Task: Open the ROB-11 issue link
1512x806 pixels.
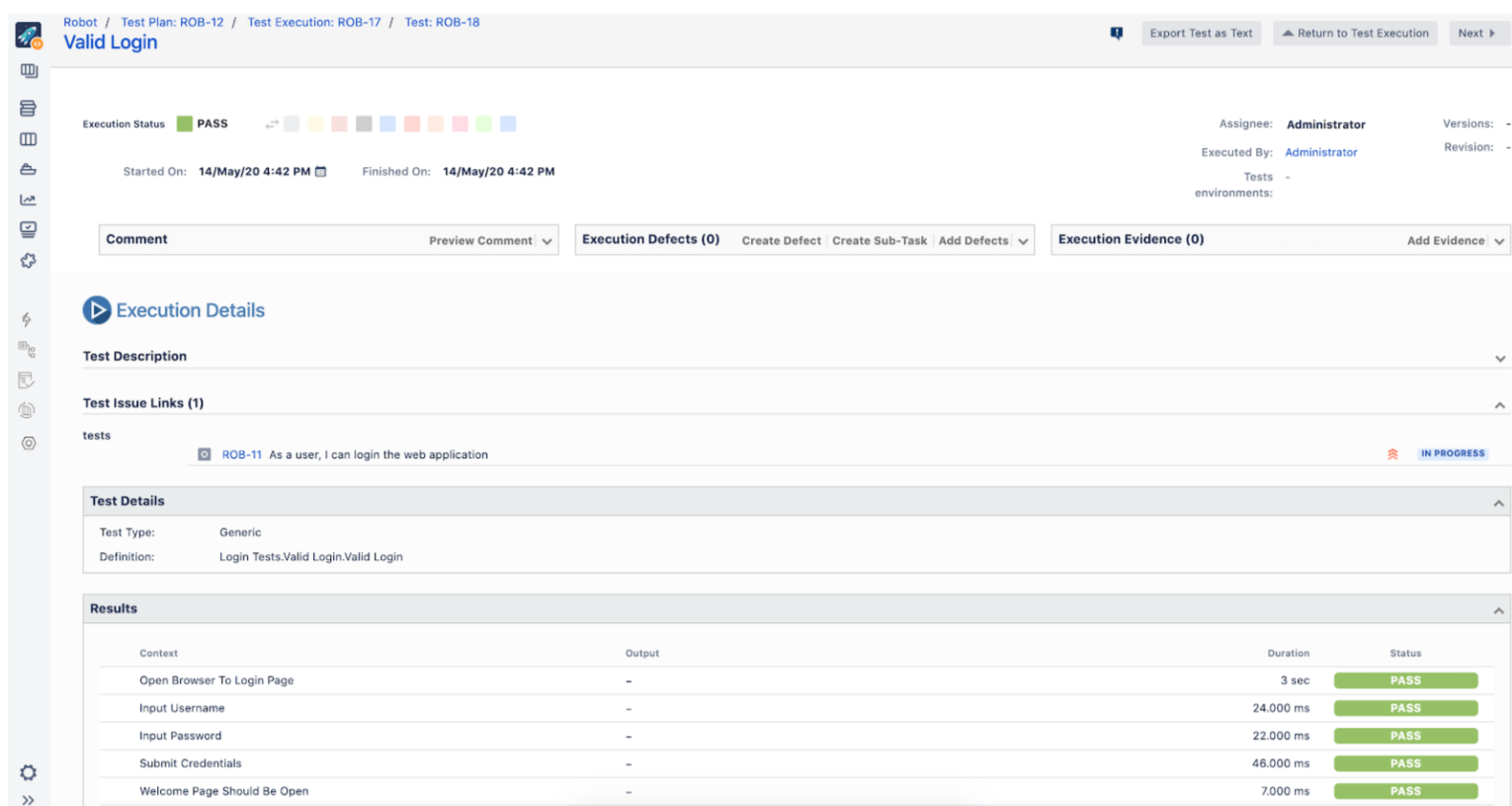Action: (x=242, y=454)
